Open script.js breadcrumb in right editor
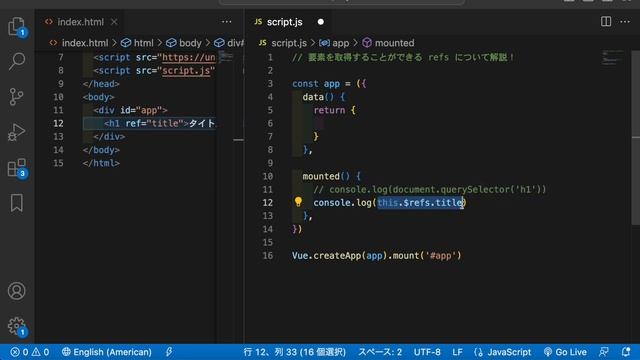Viewport: 640px width, 360px height. pyautogui.click(x=283, y=43)
